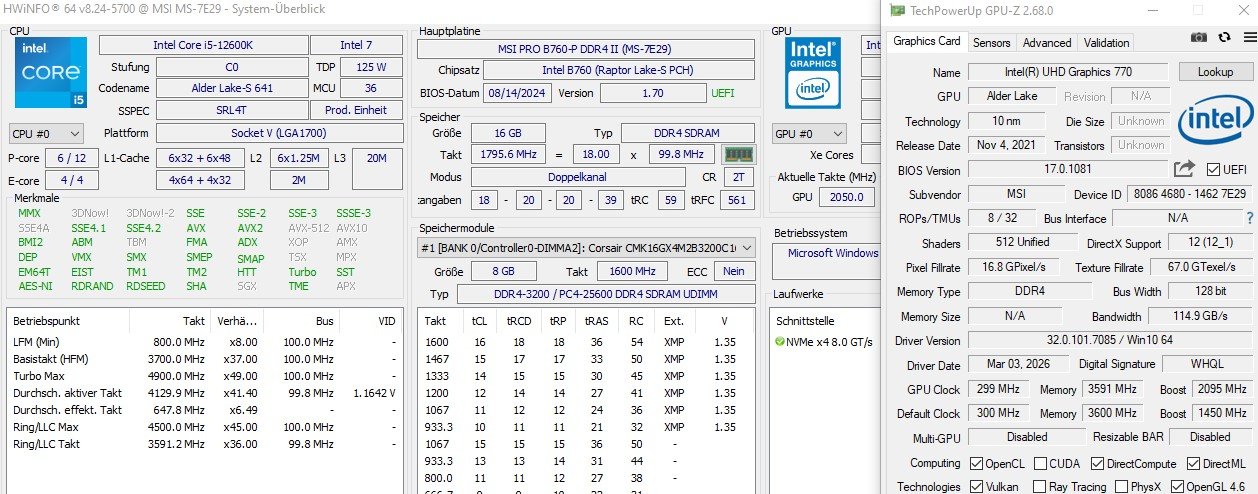Click the BIOS Version field 17.0.1081
Image resolution: width=1258 pixels, height=494 pixels.
(1068, 170)
